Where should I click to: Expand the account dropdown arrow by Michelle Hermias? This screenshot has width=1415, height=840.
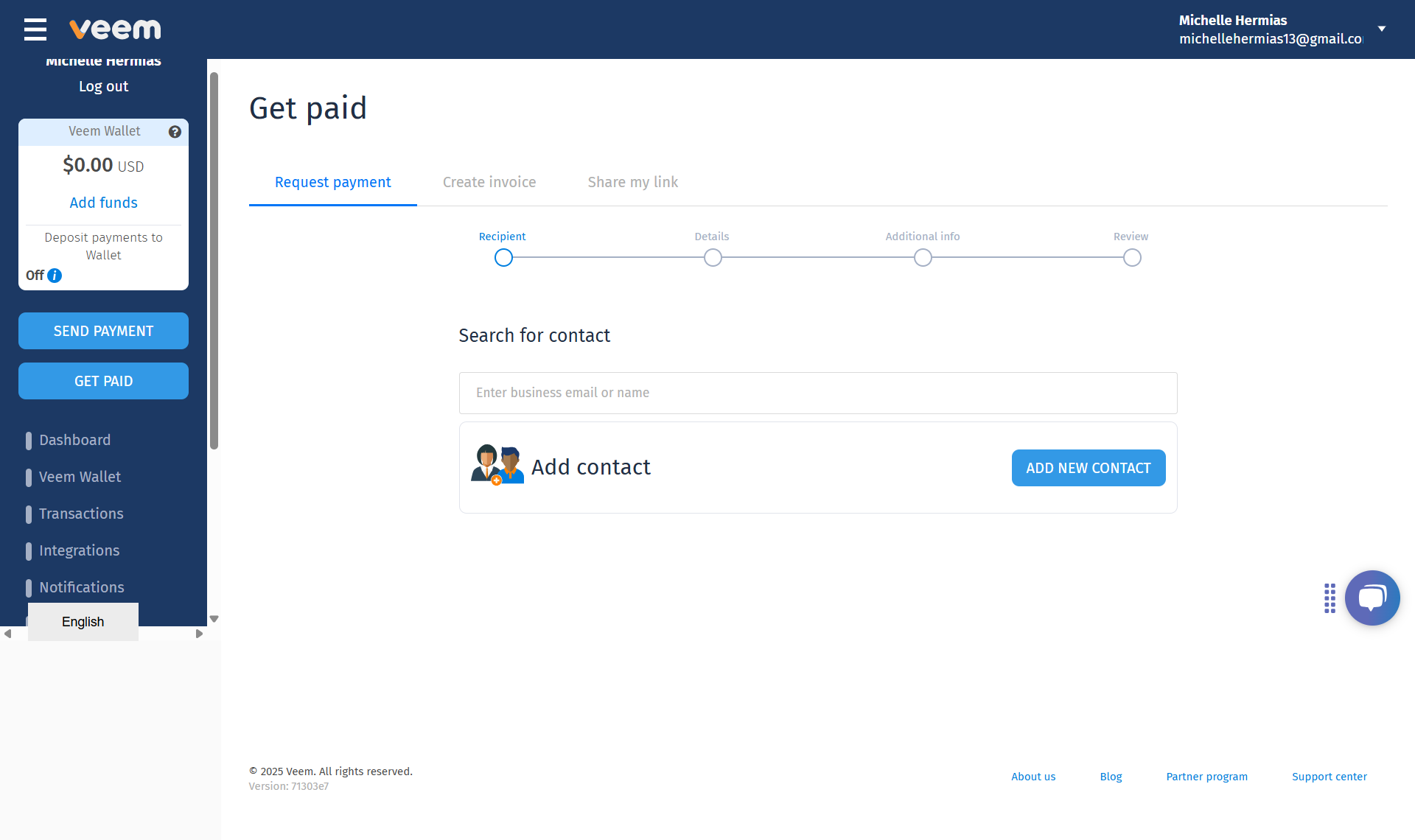tap(1382, 29)
